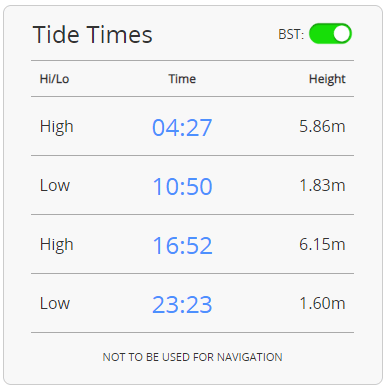Click the BST: label
This screenshot has width=386, height=389.
pos(291,34)
